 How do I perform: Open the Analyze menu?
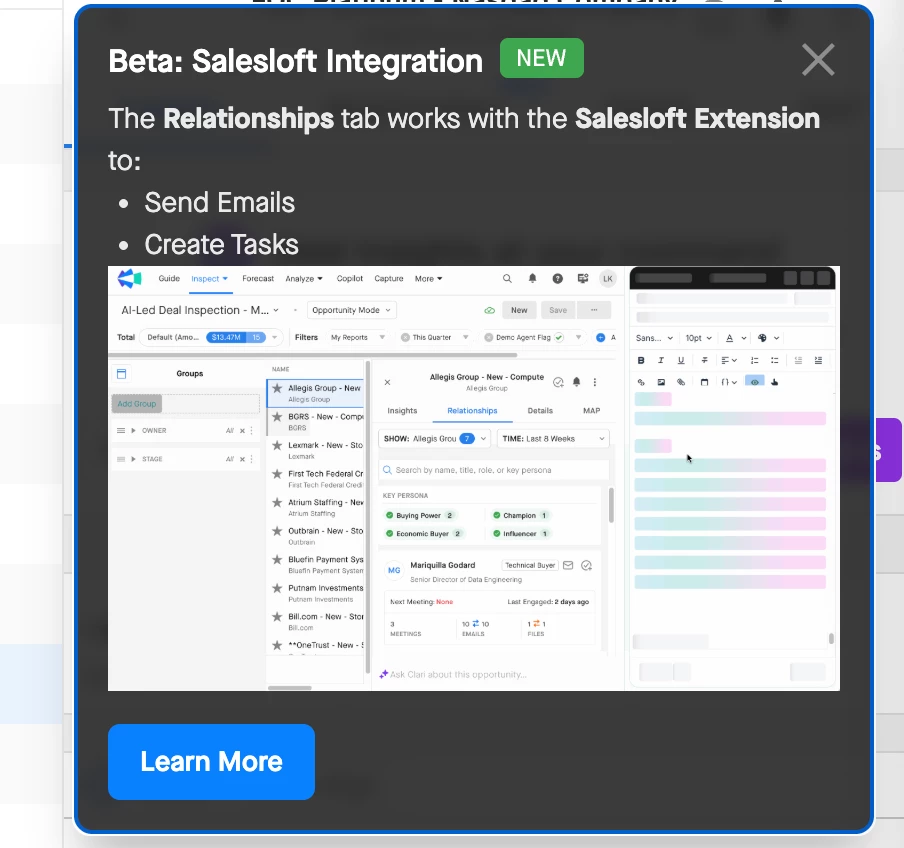304,278
